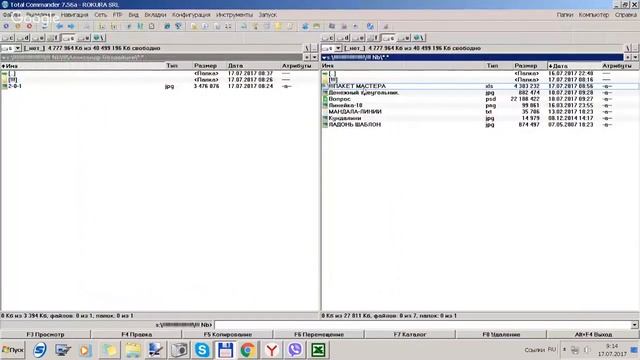Select drive e in right panel
This screenshot has height=360, width=640.
pyautogui.click(x=358, y=38)
